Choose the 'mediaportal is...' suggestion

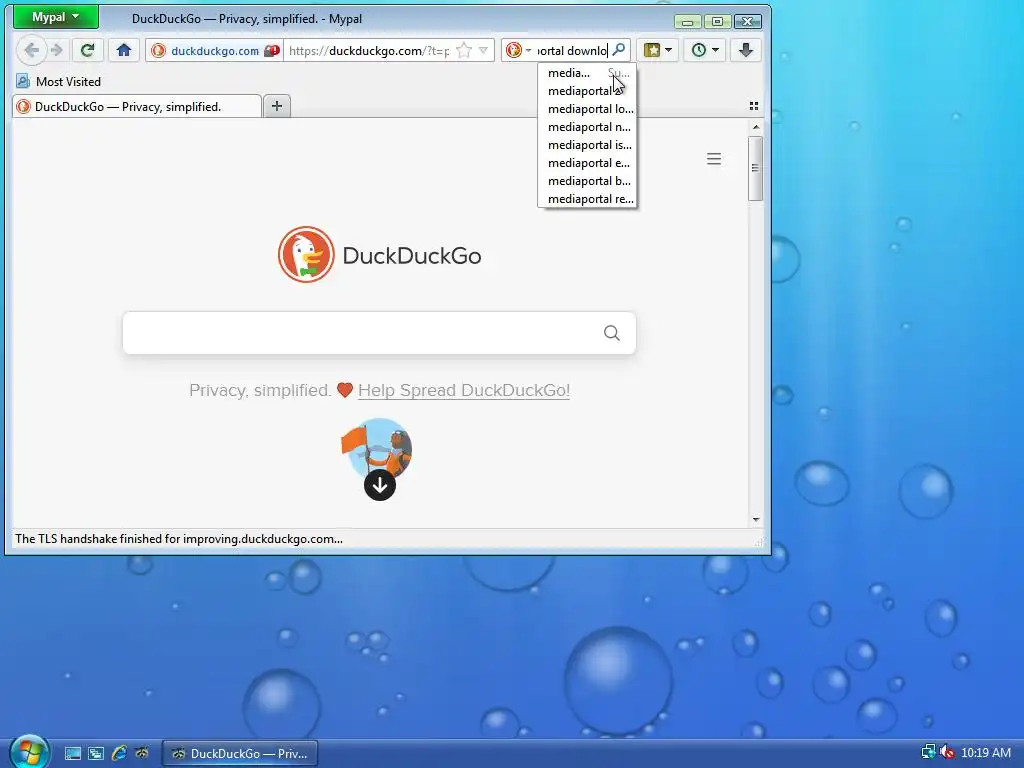coord(587,145)
